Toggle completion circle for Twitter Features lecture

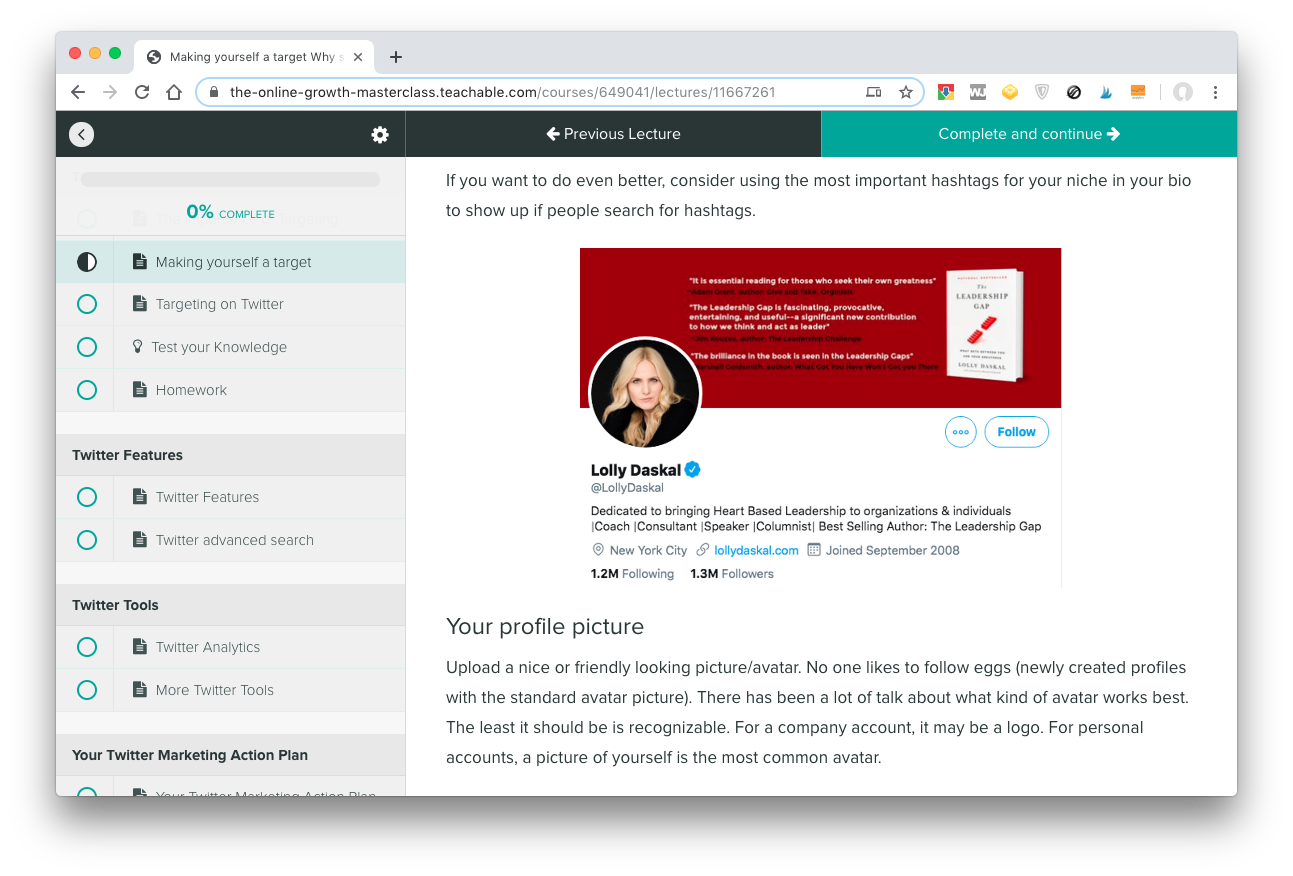(87, 497)
